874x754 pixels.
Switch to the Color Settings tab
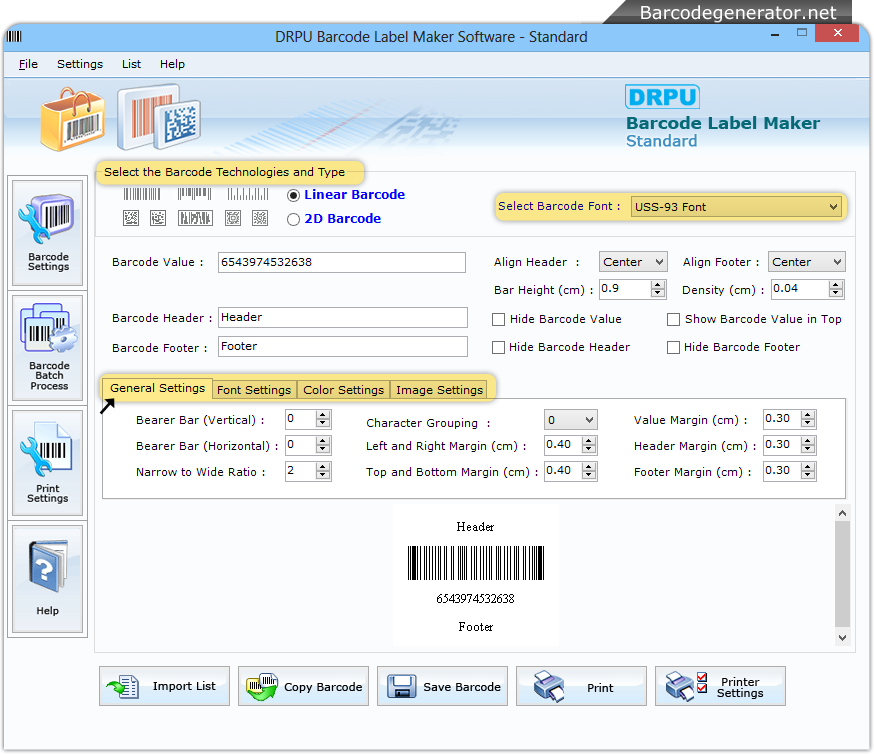343,390
